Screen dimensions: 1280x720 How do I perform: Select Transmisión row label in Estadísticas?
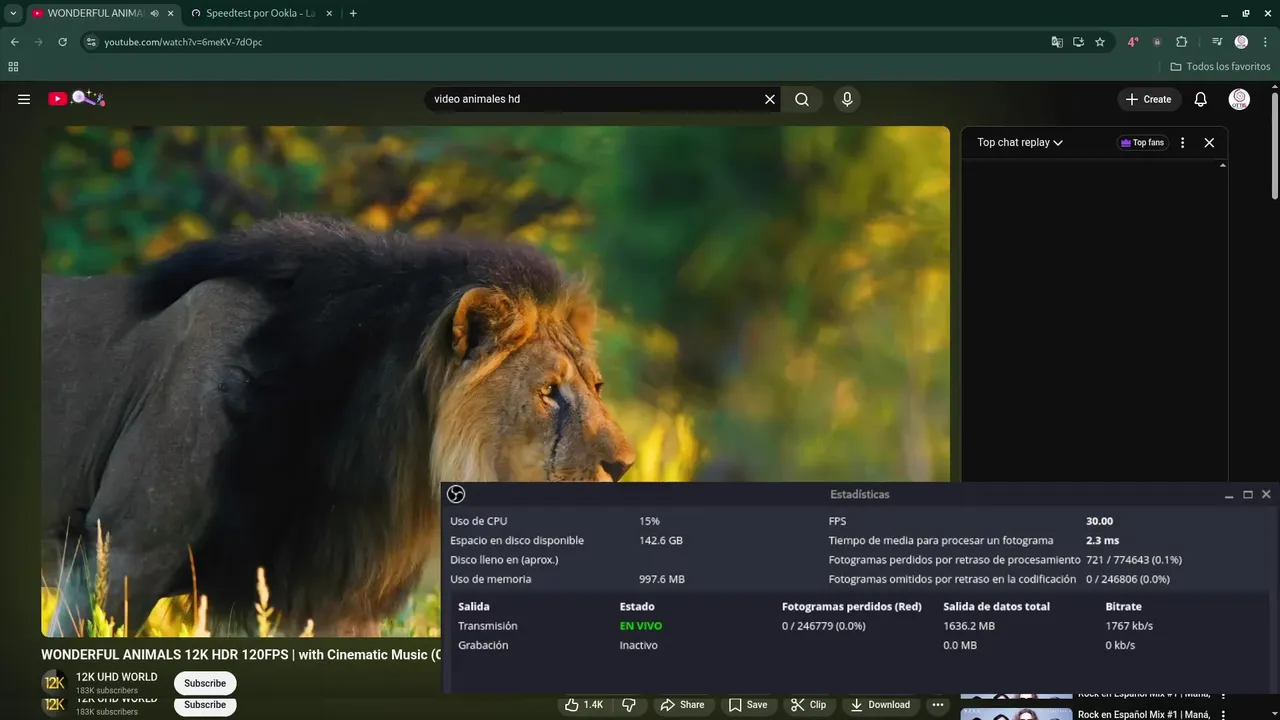click(x=487, y=626)
